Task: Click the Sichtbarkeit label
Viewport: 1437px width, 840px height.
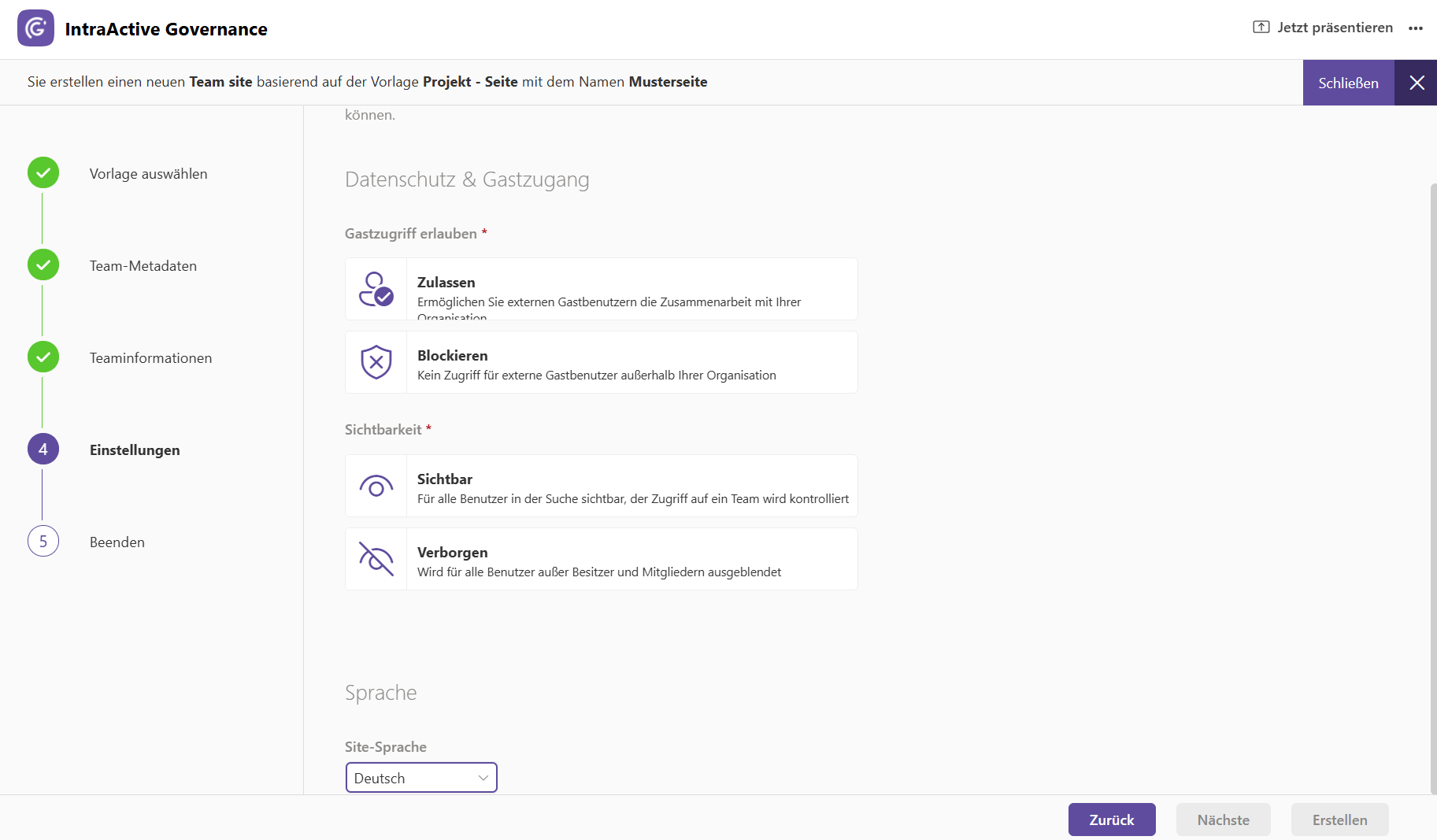Action: point(383,430)
